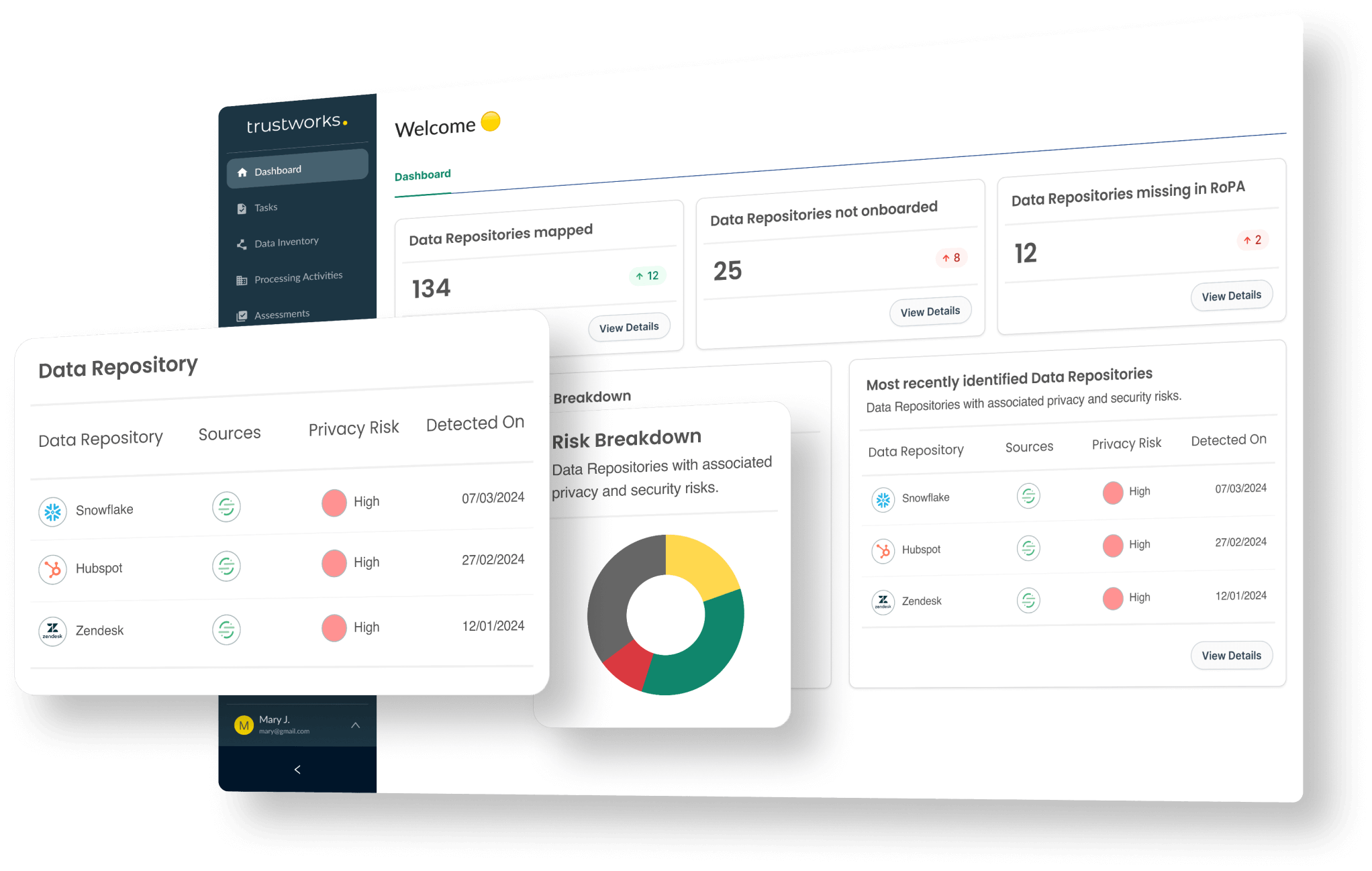Click Hubspot source icon in the Most recently identified table
This screenshot has width=1372, height=871.
1028,548
